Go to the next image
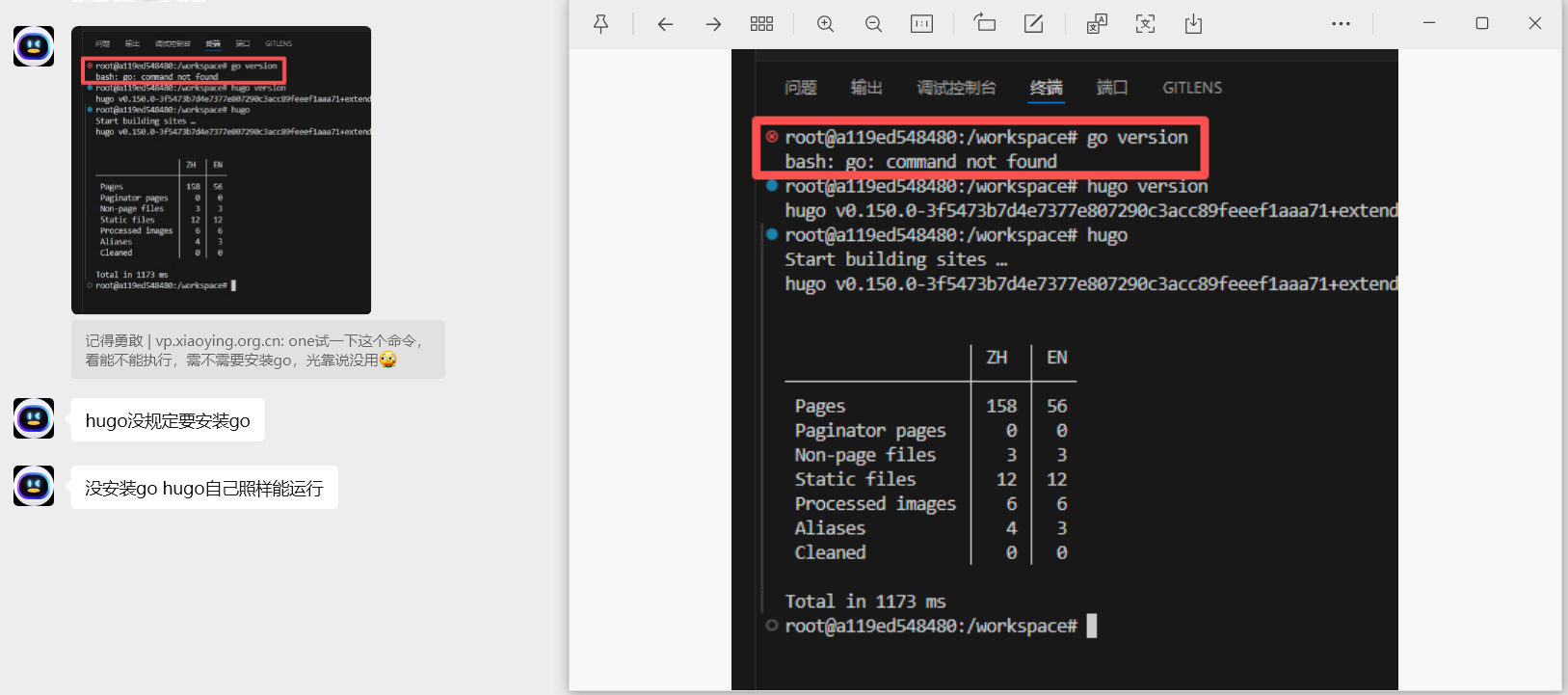The image size is (1568, 695). coord(713,24)
